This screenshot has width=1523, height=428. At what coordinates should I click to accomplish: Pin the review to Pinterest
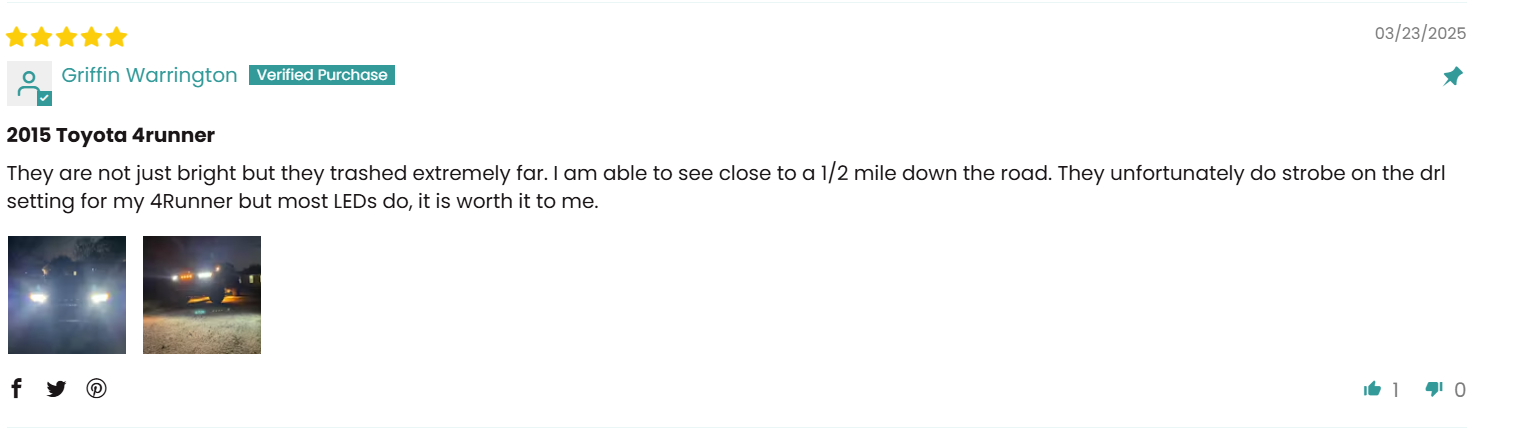[x=96, y=389]
